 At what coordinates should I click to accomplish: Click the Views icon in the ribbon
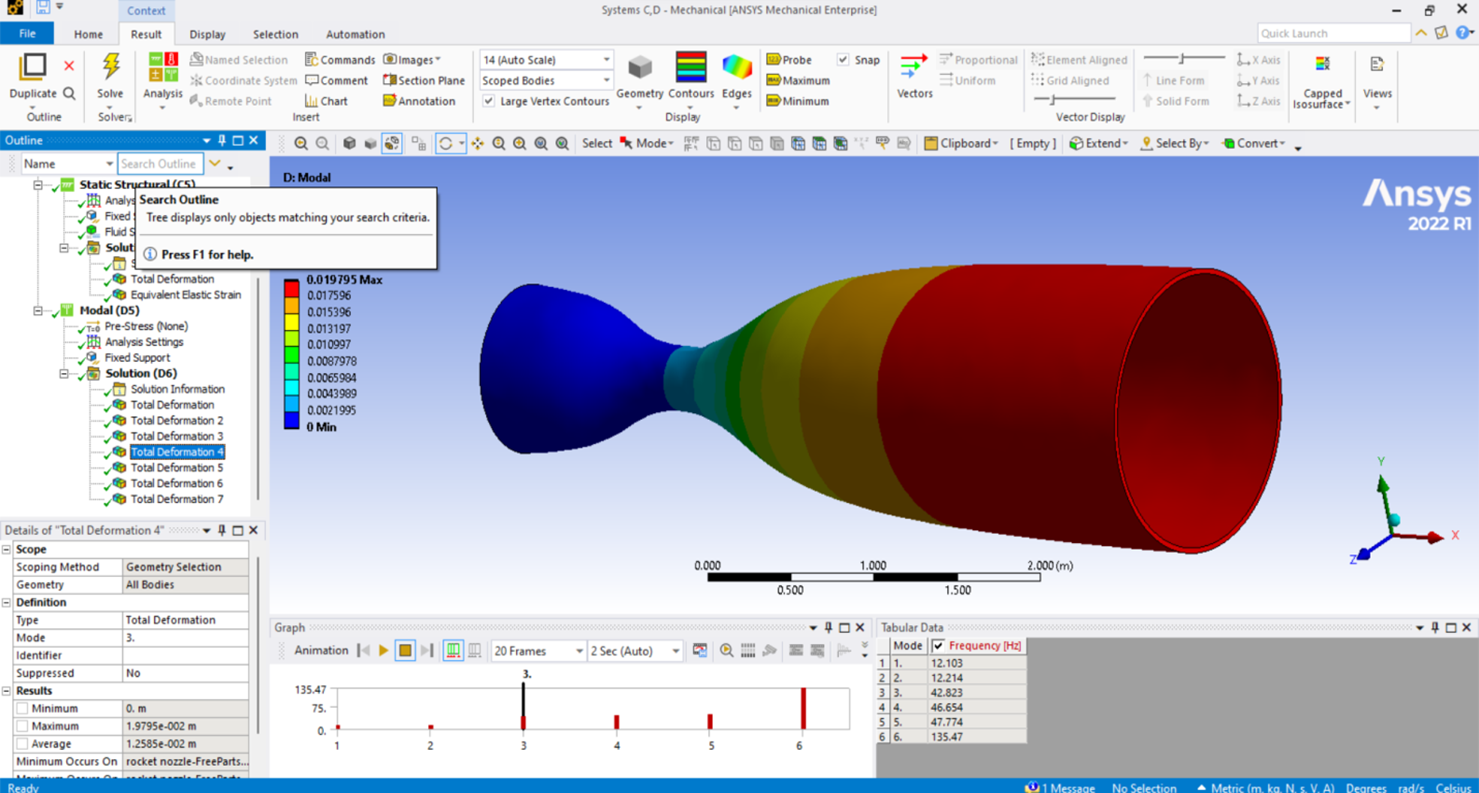(x=1377, y=66)
